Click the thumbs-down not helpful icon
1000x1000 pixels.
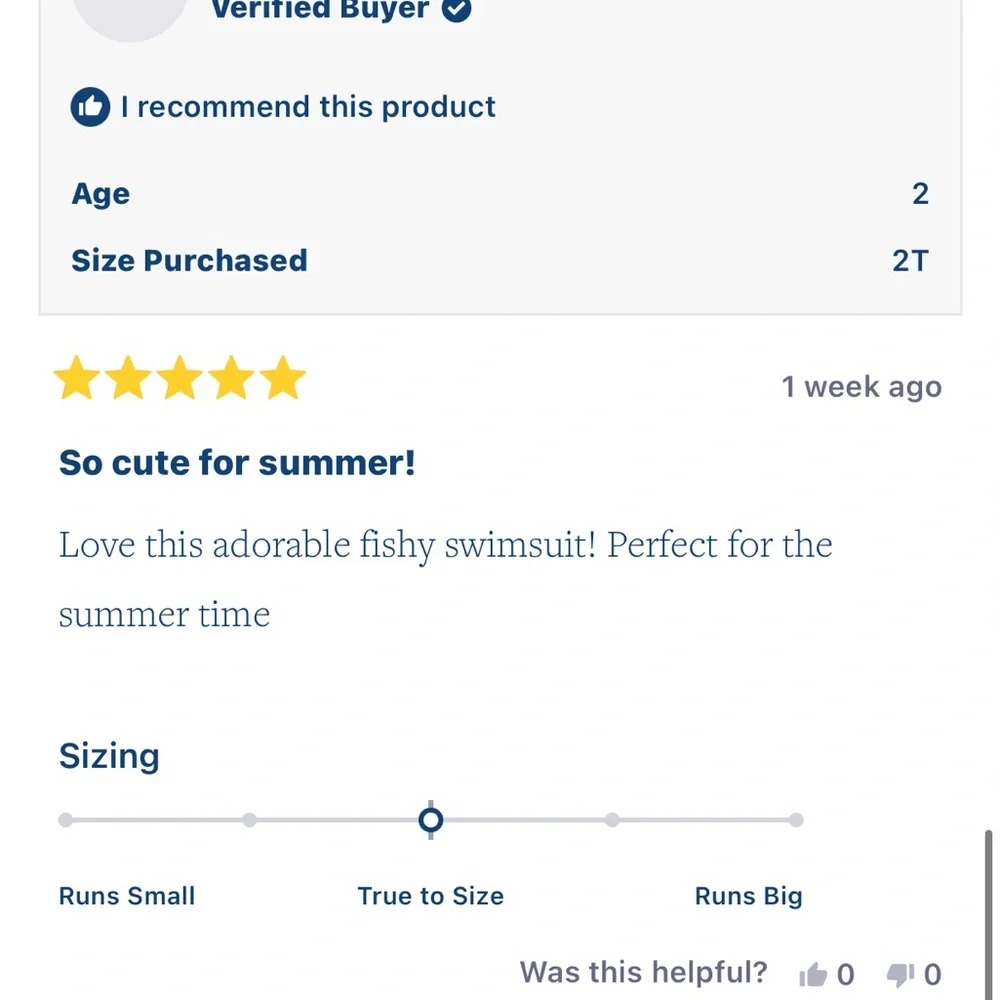900,974
